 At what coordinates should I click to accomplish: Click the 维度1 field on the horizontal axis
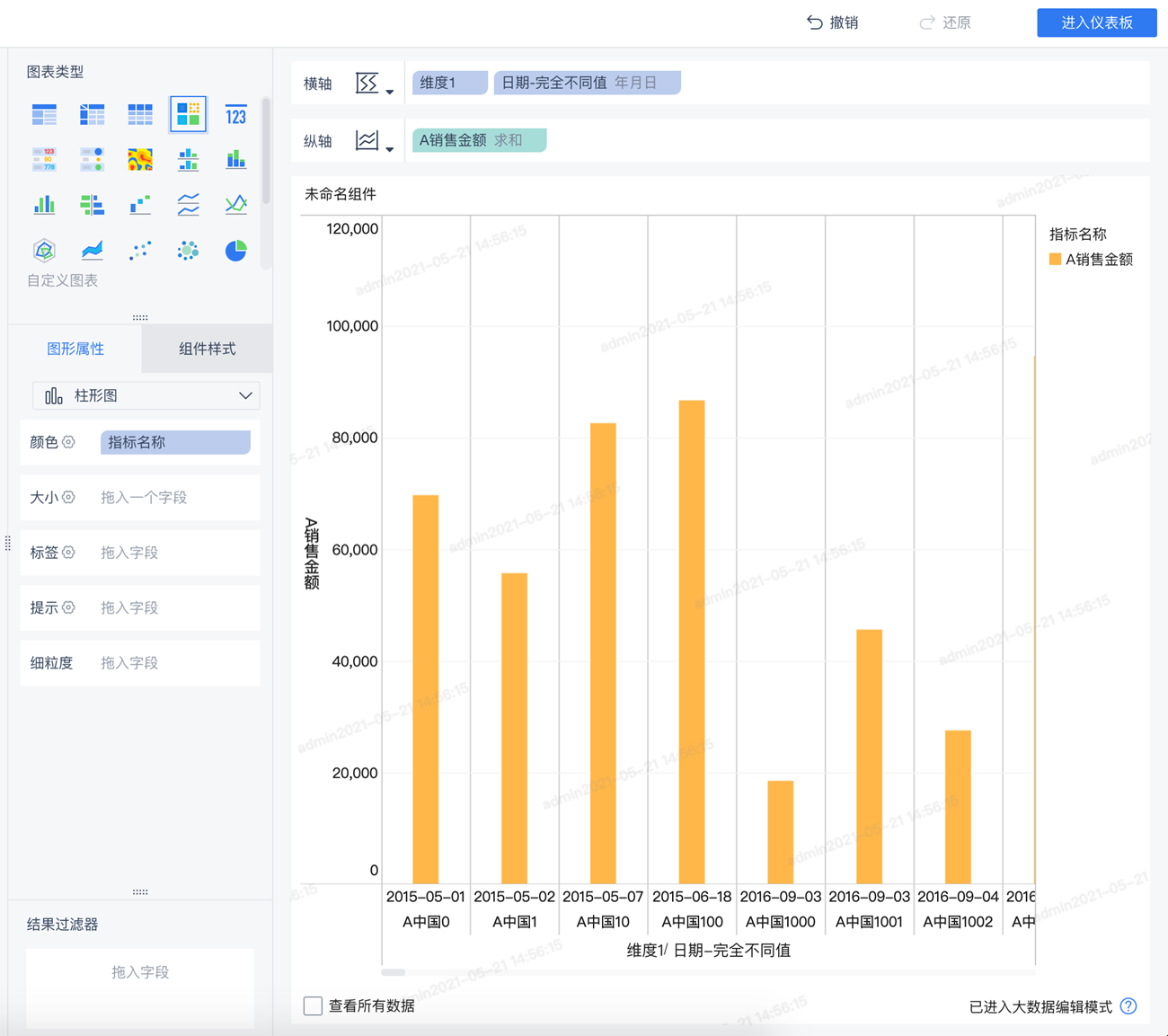click(x=449, y=83)
